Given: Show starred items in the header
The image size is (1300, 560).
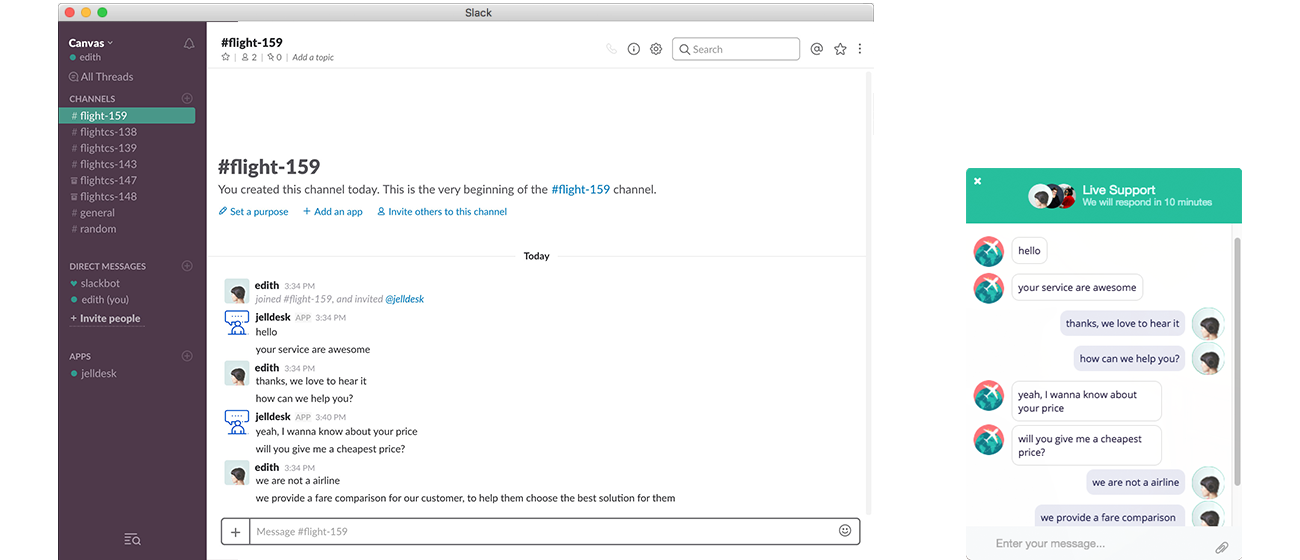Looking at the screenshot, I should pyautogui.click(x=840, y=49).
